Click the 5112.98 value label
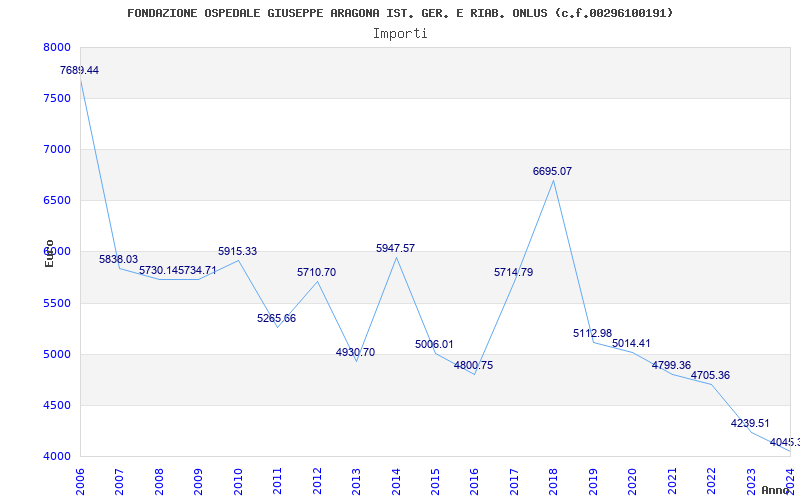800x500 pixels. [x=592, y=334]
